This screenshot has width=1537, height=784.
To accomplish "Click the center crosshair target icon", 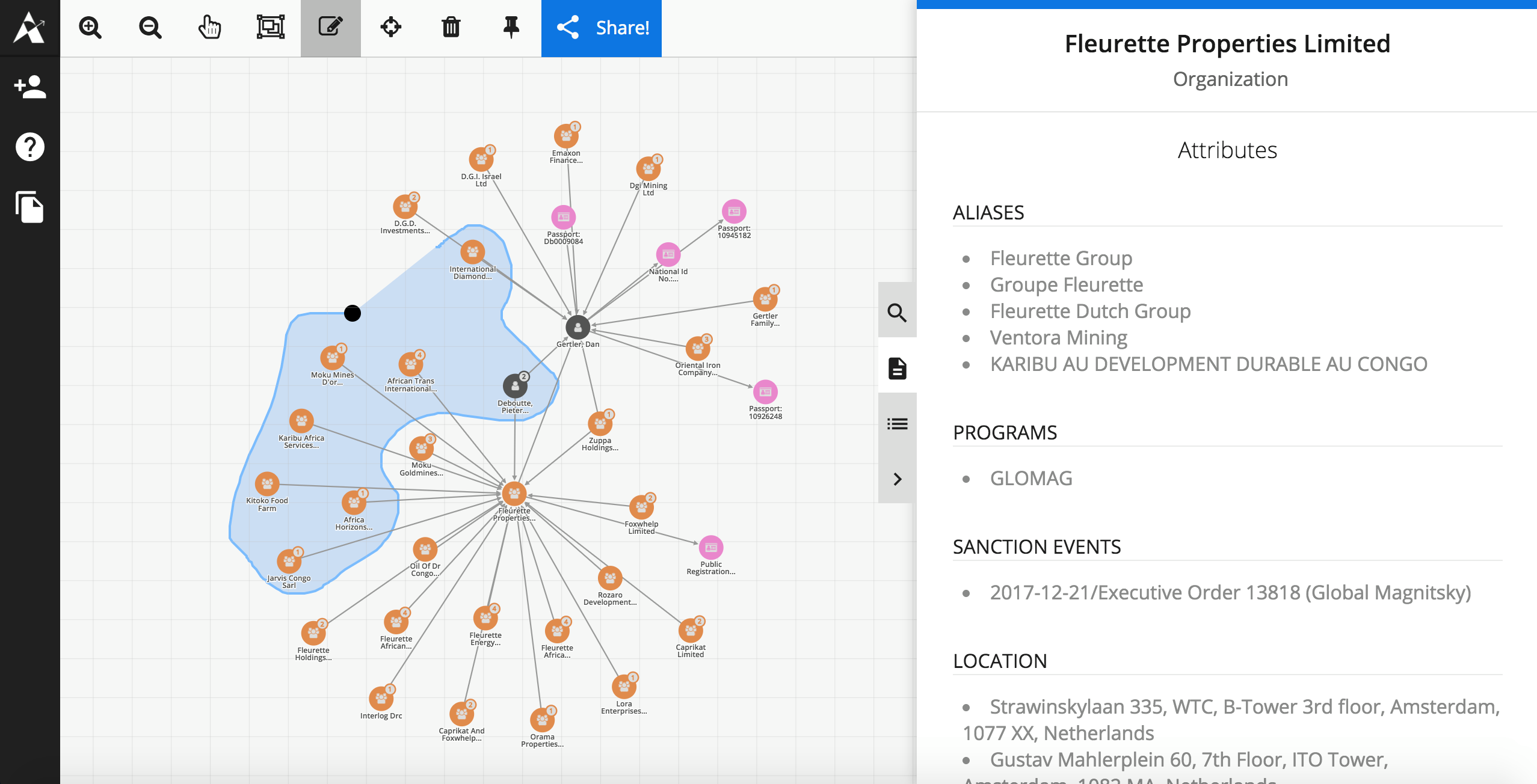I will point(391,28).
